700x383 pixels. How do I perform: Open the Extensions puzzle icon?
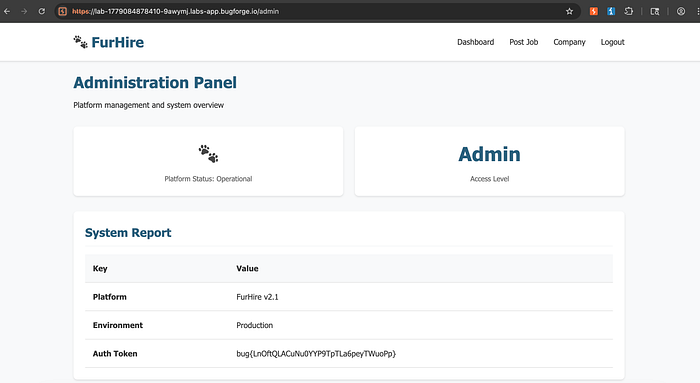tap(629, 11)
